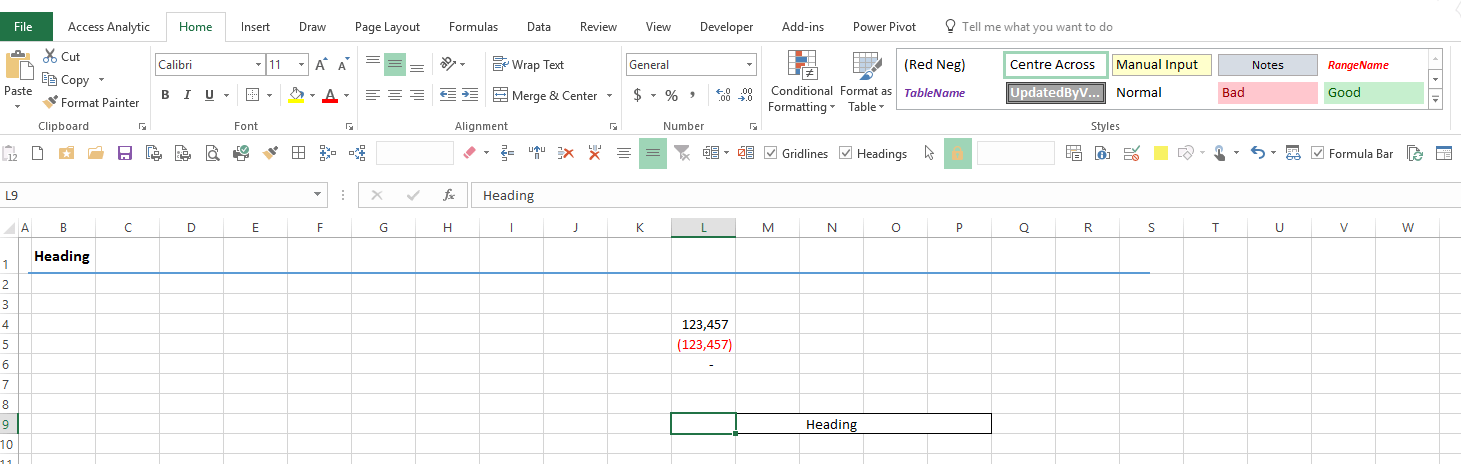1461x464 pixels.
Task: Apply the Good cell style
Action: 1373,92
